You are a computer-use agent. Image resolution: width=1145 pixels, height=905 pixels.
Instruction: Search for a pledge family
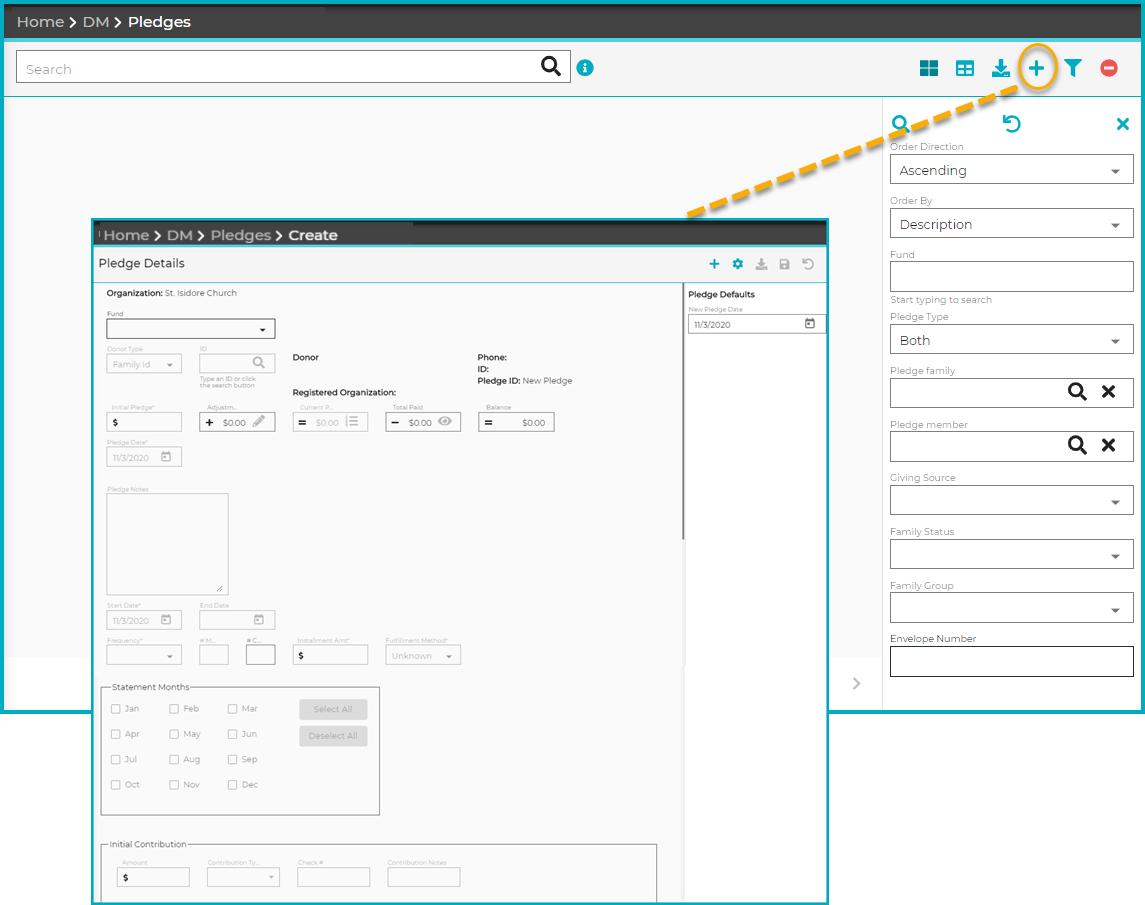[1077, 392]
